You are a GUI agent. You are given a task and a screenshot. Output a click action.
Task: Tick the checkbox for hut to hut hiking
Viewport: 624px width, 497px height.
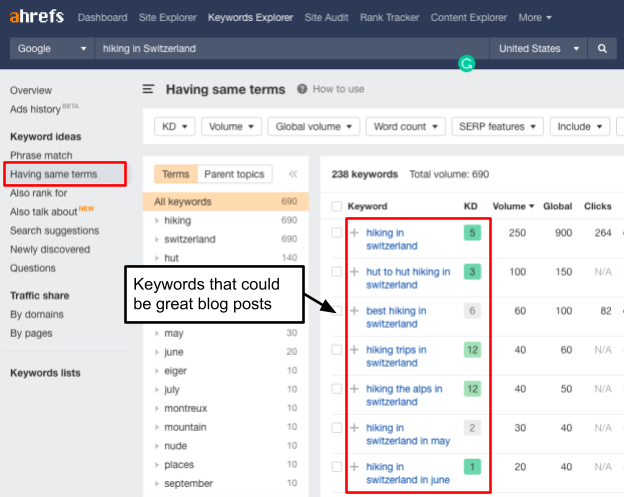337,272
